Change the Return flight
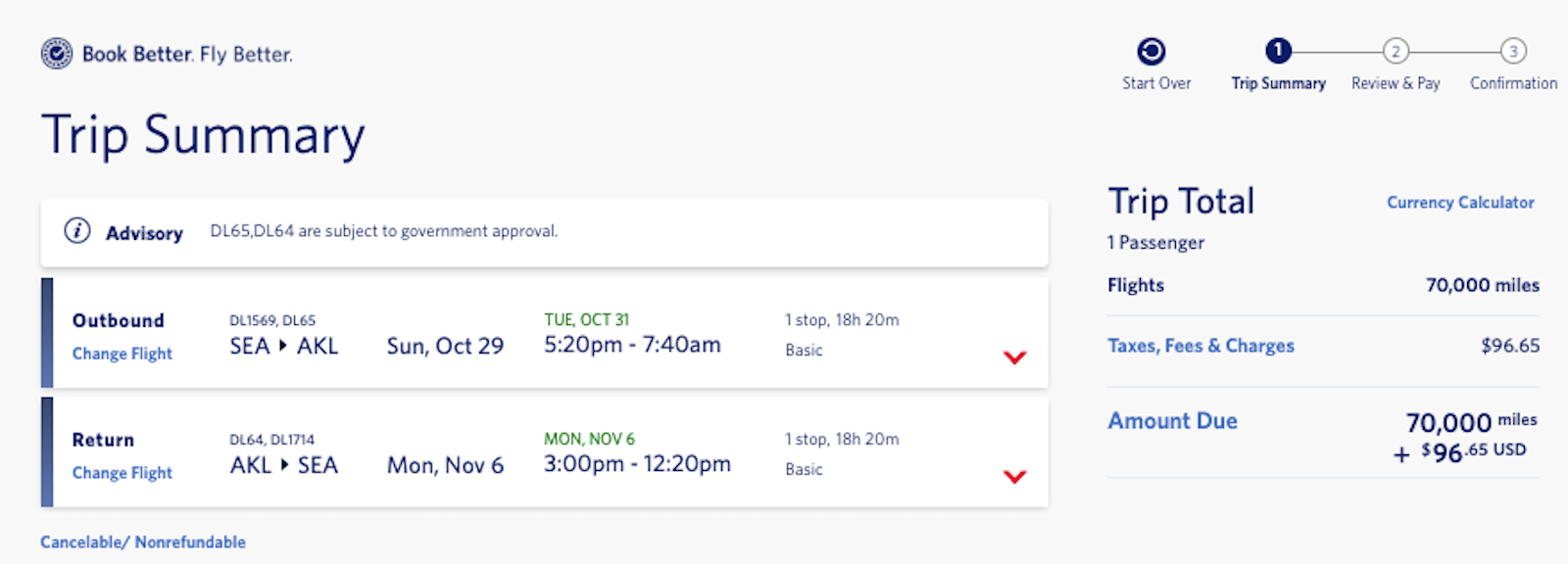 [x=122, y=473]
